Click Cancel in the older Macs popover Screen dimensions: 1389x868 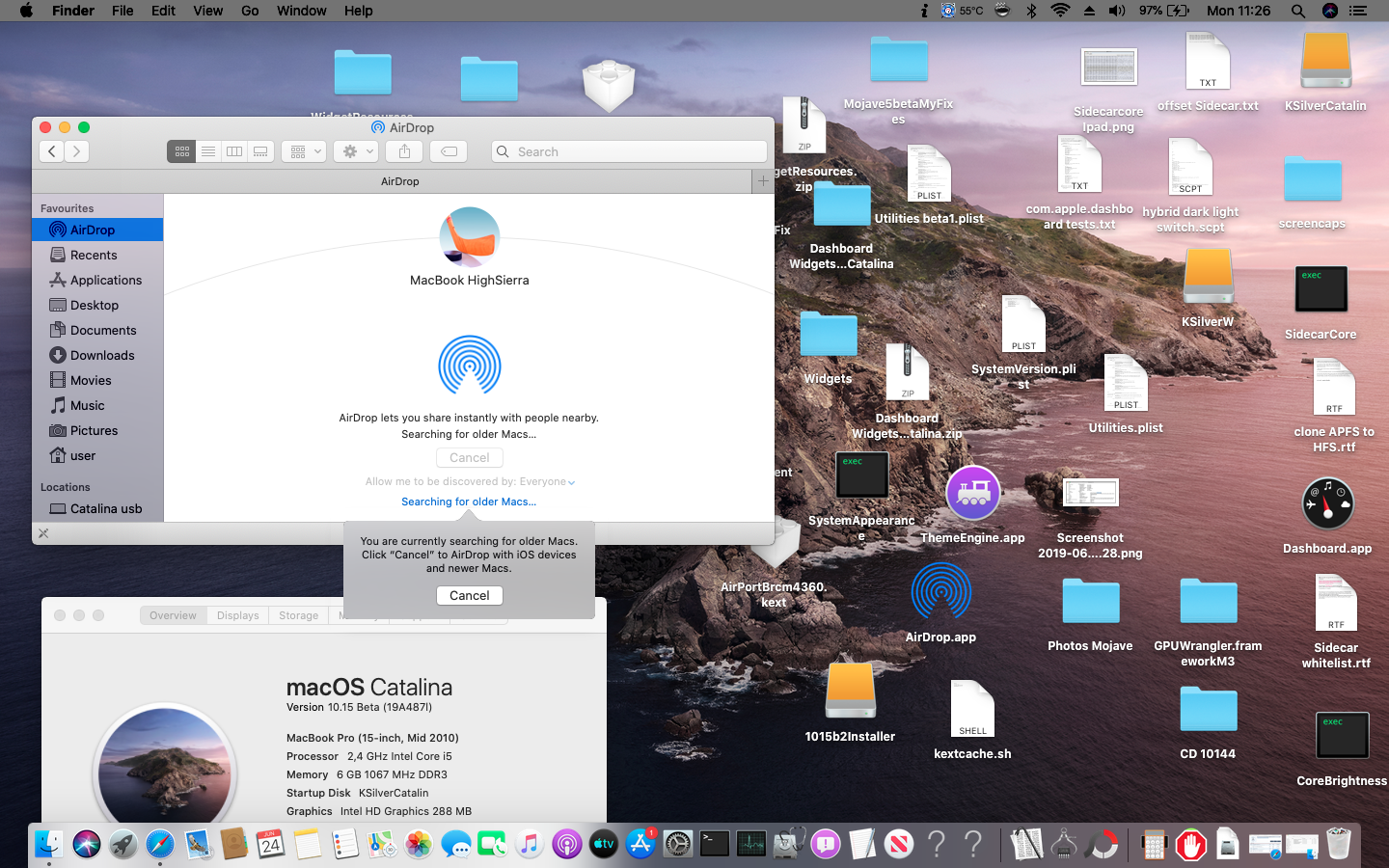470,595
